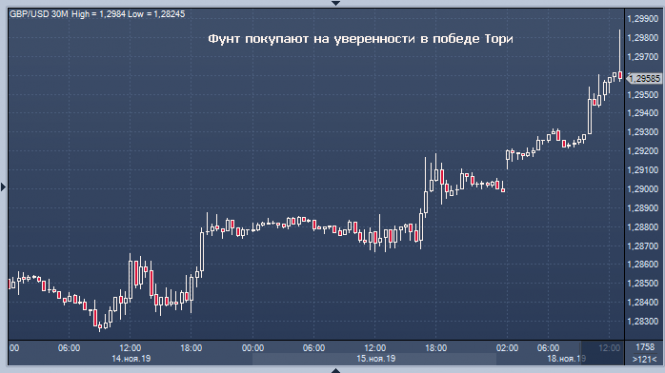Click the 1,28800 price axis label
Viewport: 665px width, 373px height.
tap(643, 227)
